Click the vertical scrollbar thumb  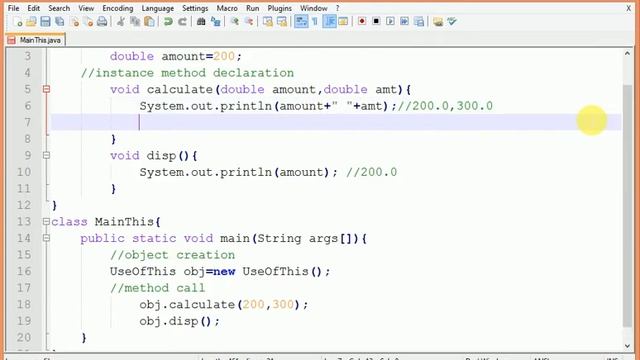coord(628,206)
